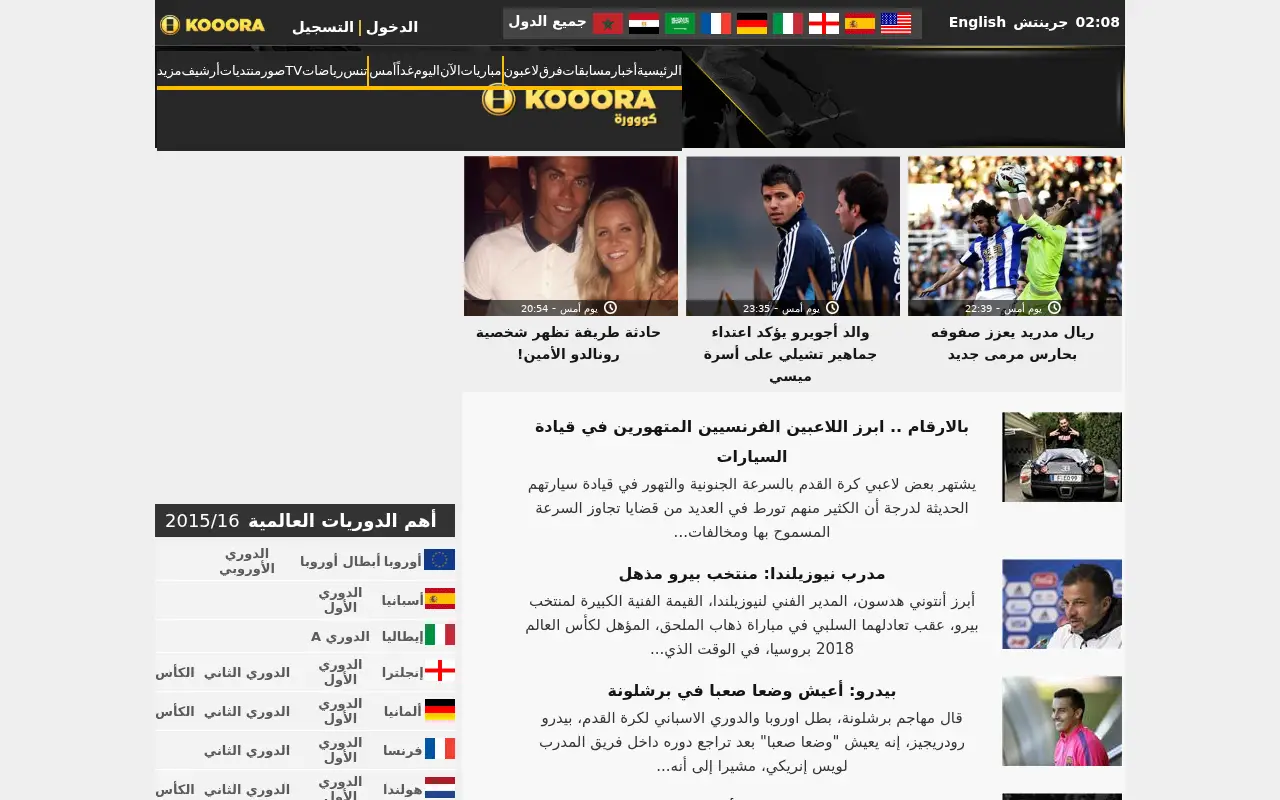1280x800 pixels.
Task: Click the Italy flag beside إيطاليا in leagues list
Action: click(x=439, y=635)
